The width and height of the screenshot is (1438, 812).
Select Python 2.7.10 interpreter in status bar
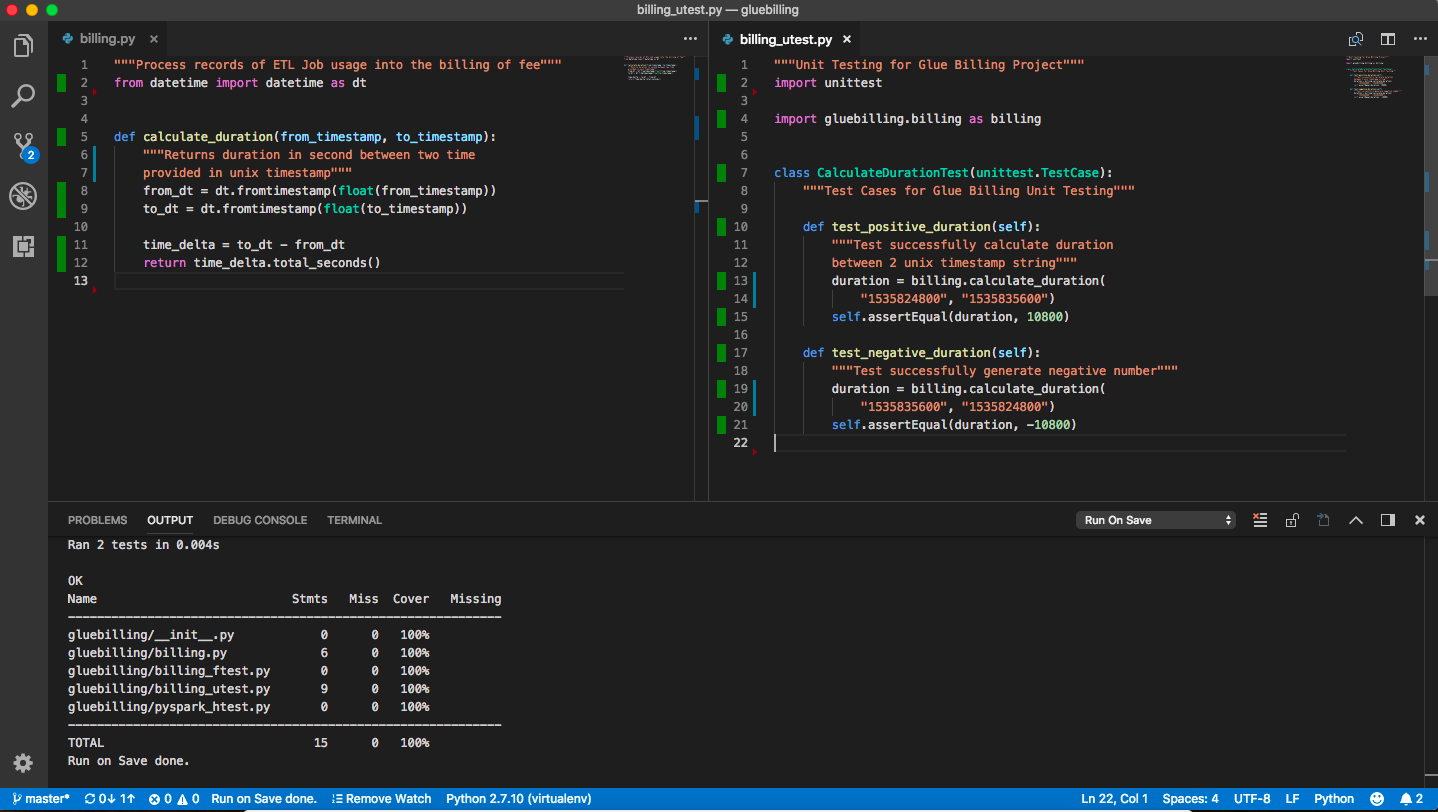tap(518, 799)
